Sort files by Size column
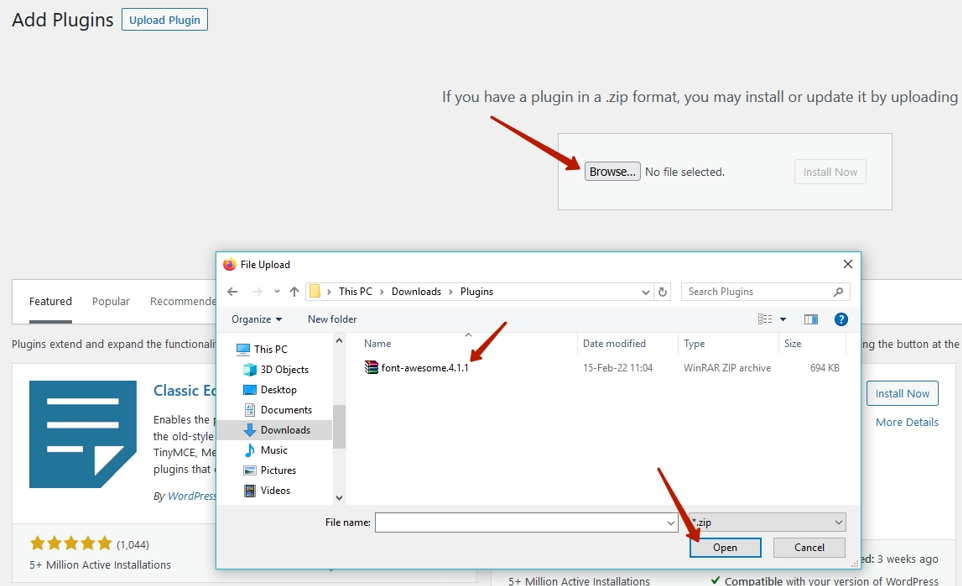Viewport: 962px width, 586px height. click(793, 344)
